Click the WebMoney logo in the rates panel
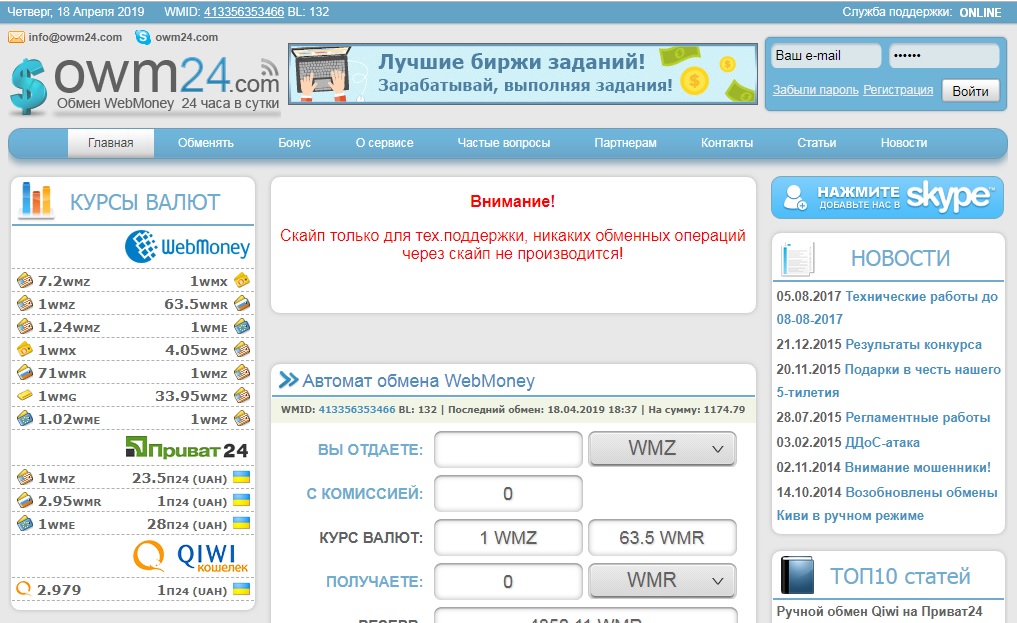This screenshot has height=623, width=1017. (x=187, y=246)
